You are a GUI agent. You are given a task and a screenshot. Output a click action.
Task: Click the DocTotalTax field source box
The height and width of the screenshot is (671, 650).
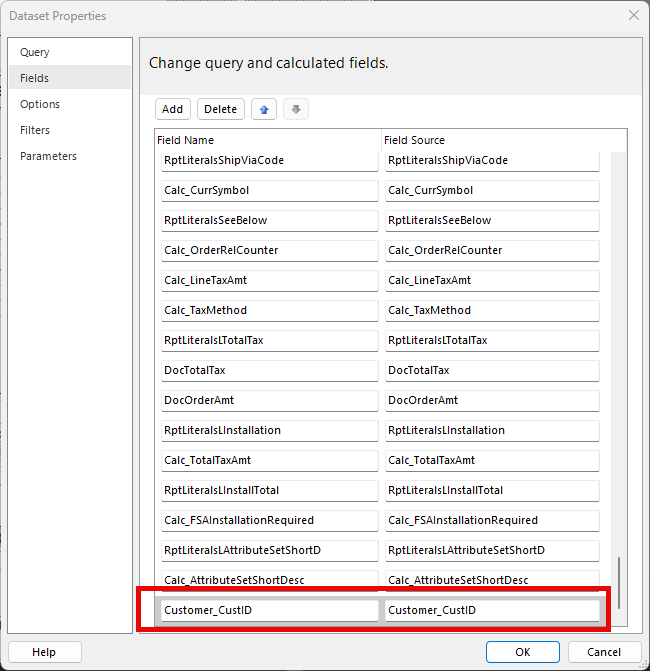coord(492,370)
